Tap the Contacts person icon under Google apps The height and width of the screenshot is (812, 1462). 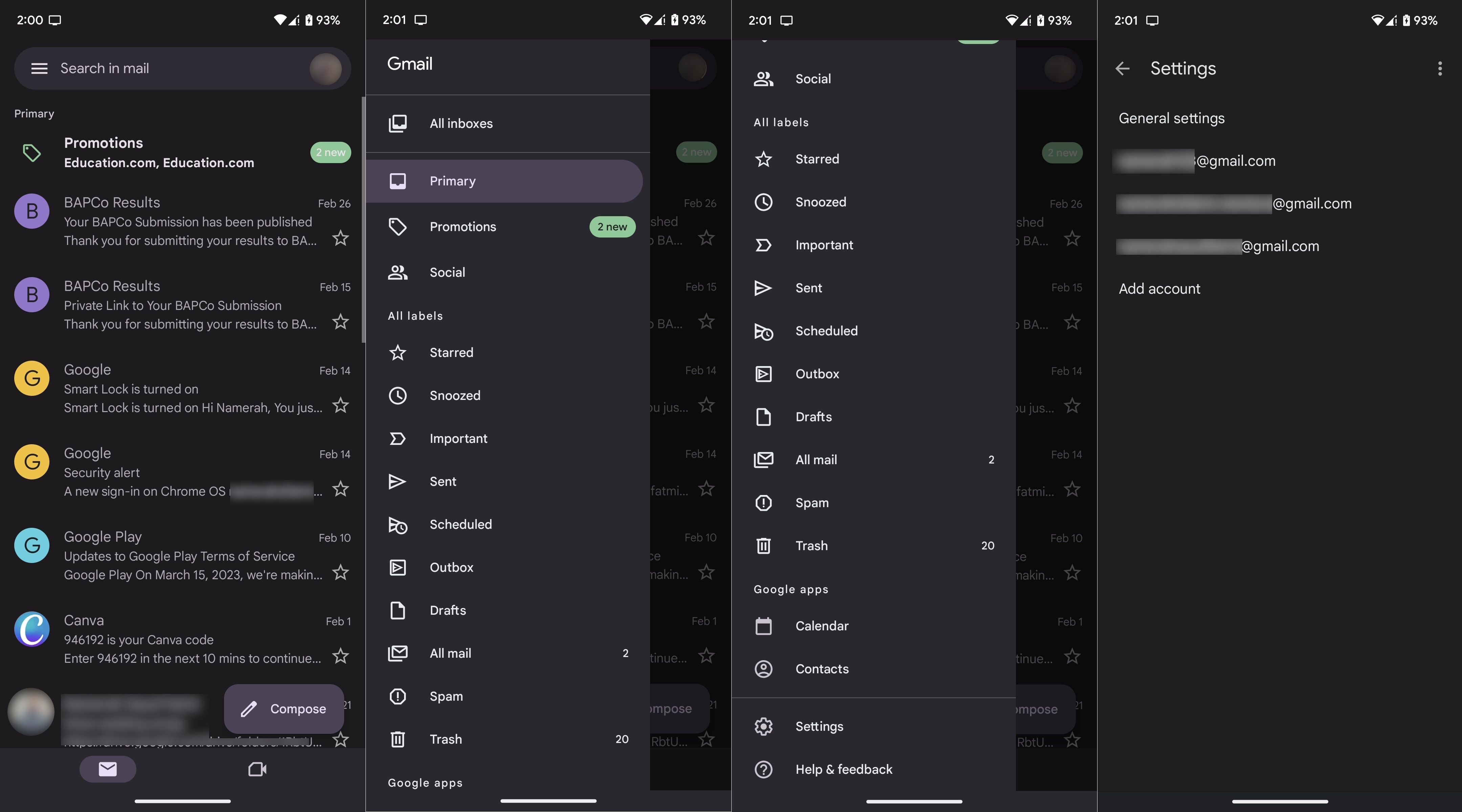(x=764, y=669)
